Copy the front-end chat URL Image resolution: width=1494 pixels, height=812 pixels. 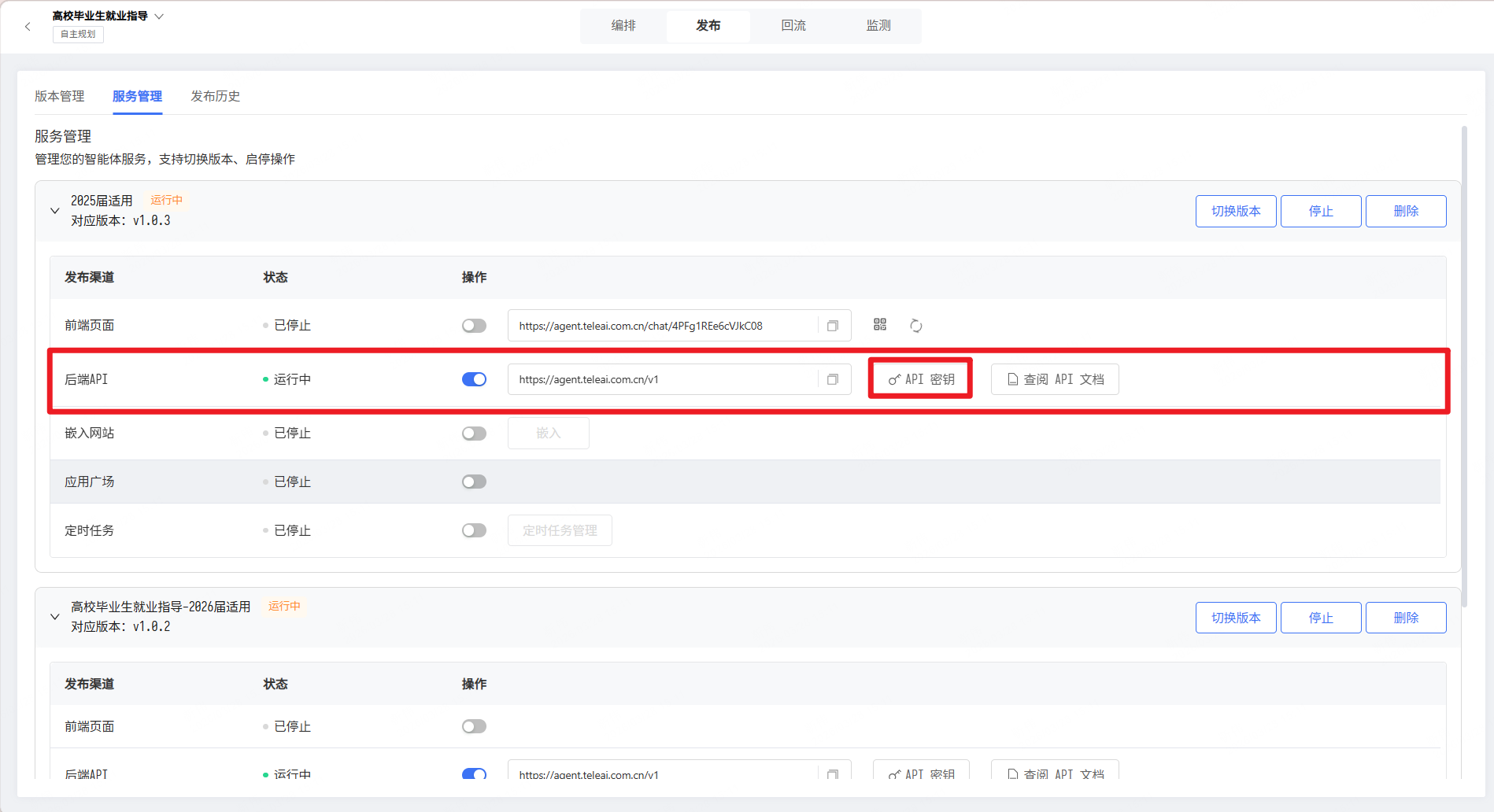(833, 326)
